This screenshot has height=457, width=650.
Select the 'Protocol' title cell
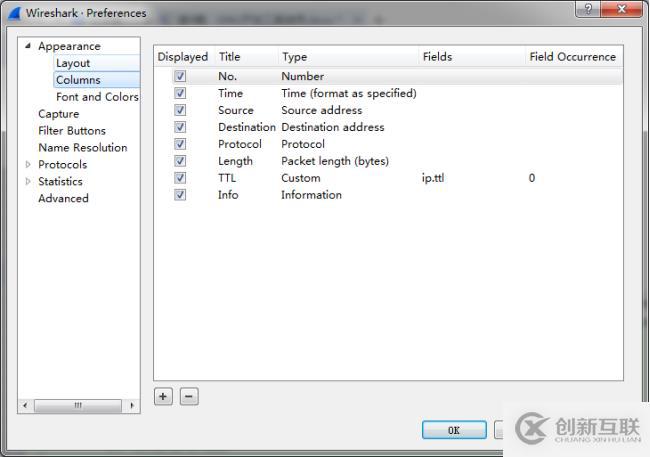point(240,144)
